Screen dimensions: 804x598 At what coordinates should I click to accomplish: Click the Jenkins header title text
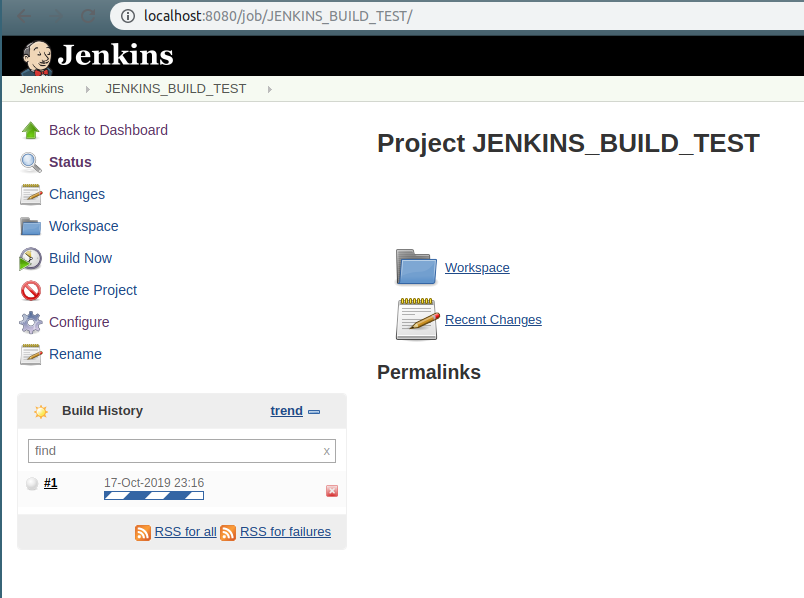click(115, 55)
